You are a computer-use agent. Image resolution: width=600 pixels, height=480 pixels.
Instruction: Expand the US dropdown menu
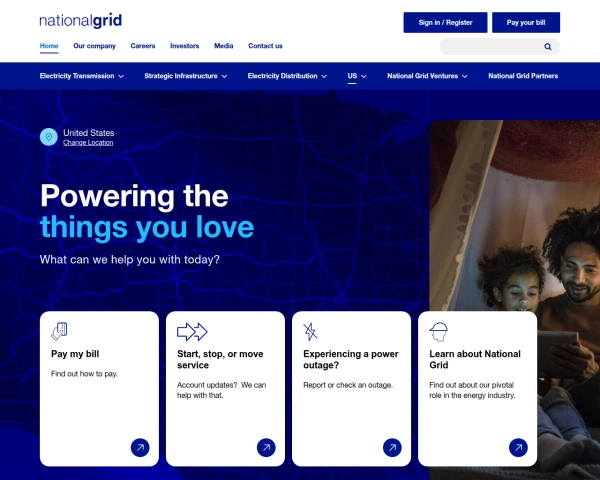click(x=357, y=76)
